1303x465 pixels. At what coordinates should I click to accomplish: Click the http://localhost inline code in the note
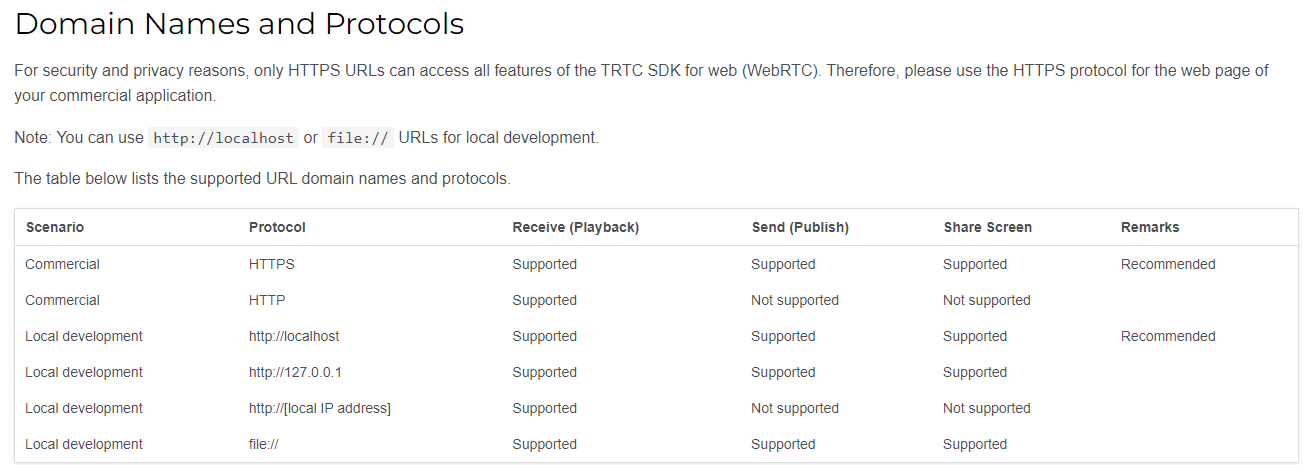223,138
